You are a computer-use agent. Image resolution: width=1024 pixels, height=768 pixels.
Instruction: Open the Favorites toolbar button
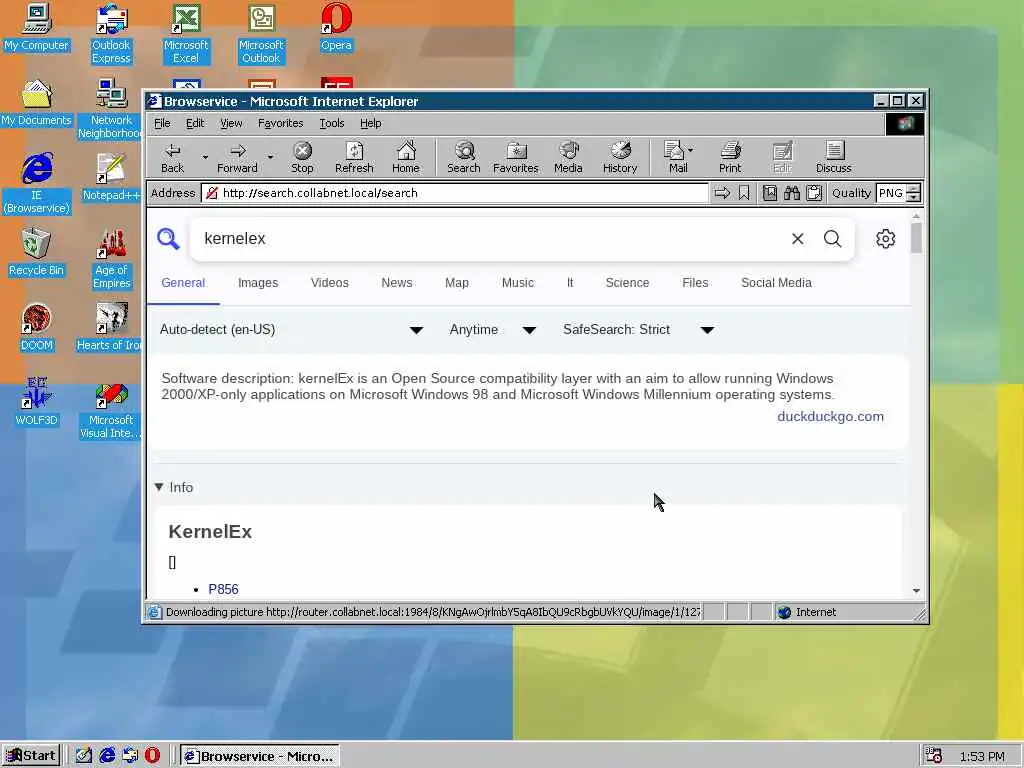tap(515, 157)
